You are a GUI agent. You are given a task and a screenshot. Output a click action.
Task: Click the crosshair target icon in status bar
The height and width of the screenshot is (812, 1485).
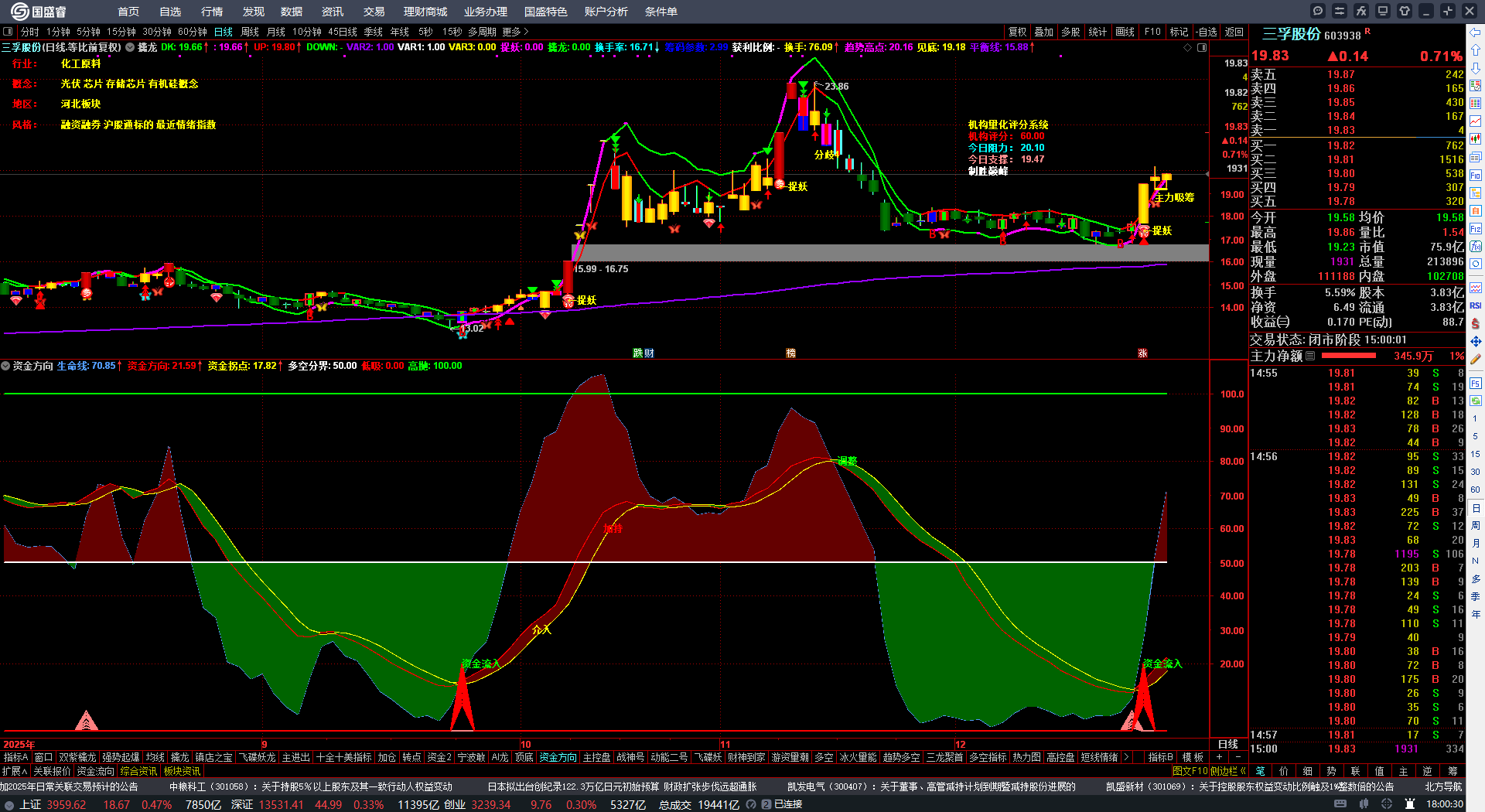tap(1388, 804)
